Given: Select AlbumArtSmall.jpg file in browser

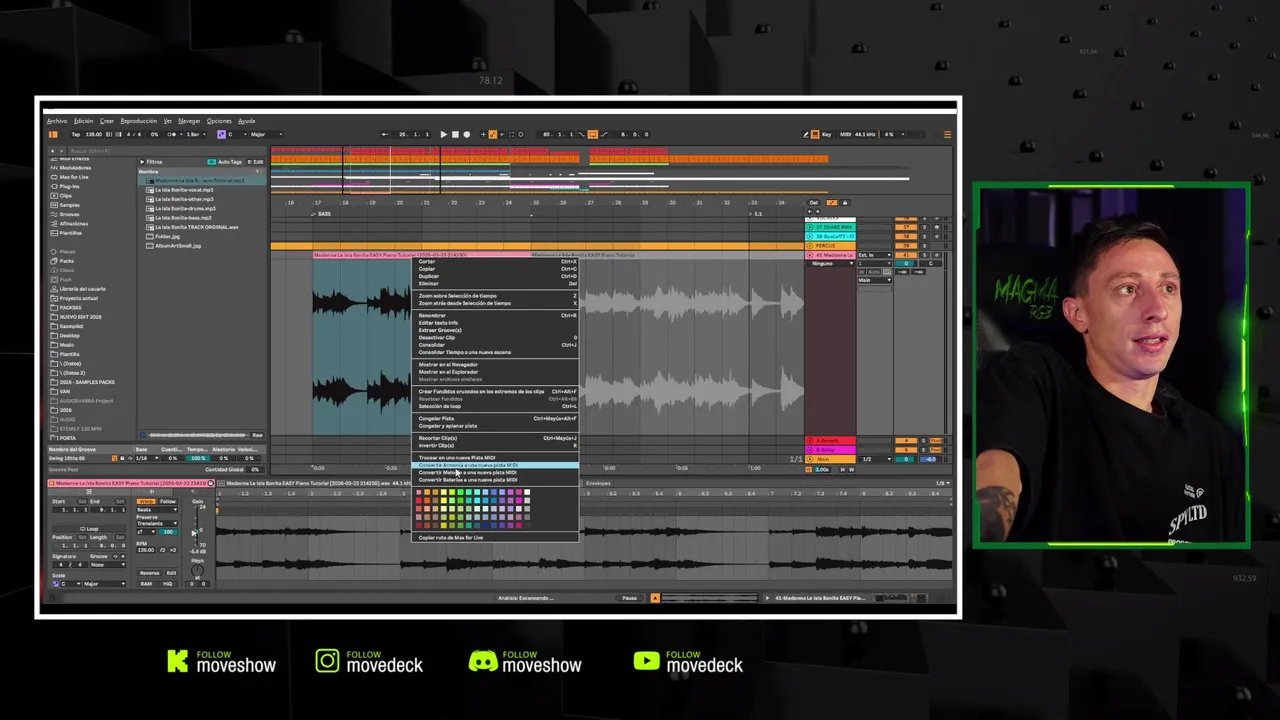Looking at the screenshot, I should [x=178, y=246].
